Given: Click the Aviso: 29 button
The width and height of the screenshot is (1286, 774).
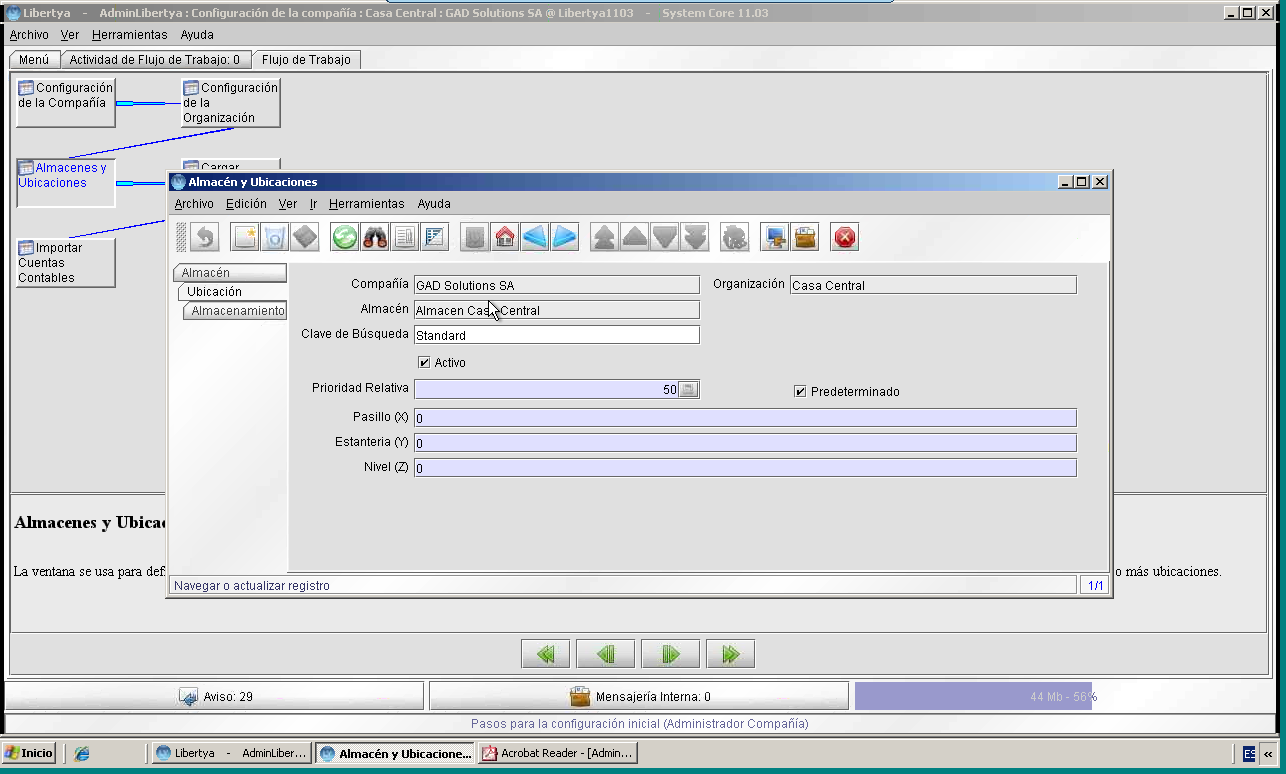Looking at the screenshot, I should click(215, 696).
